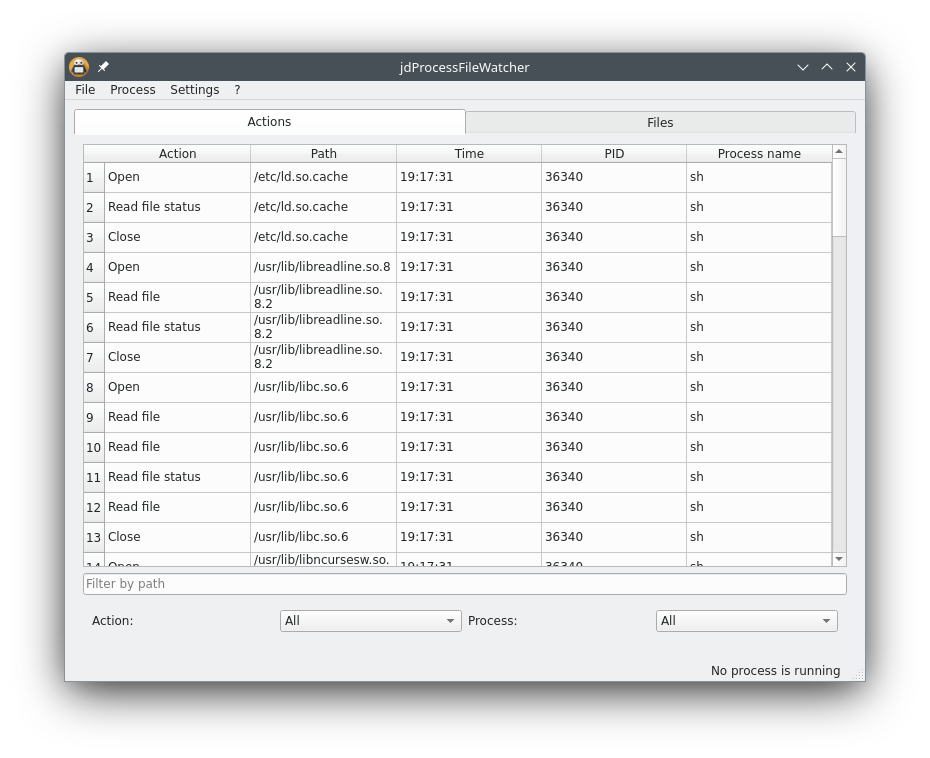This screenshot has width=930, height=758.
Task: Sort by the Path column header
Action: pos(323,154)
